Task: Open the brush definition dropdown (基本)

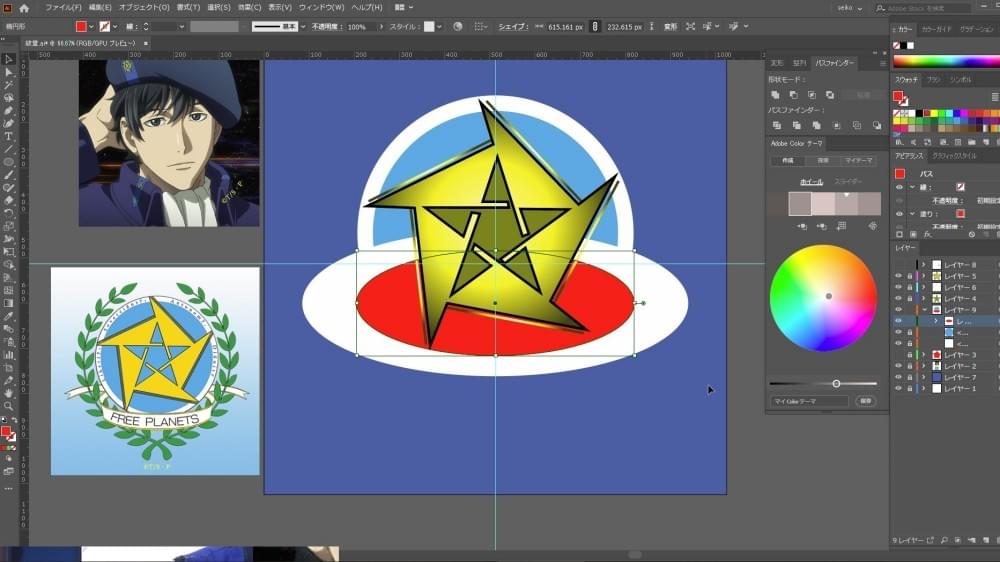Action: [x=302, y=27]
